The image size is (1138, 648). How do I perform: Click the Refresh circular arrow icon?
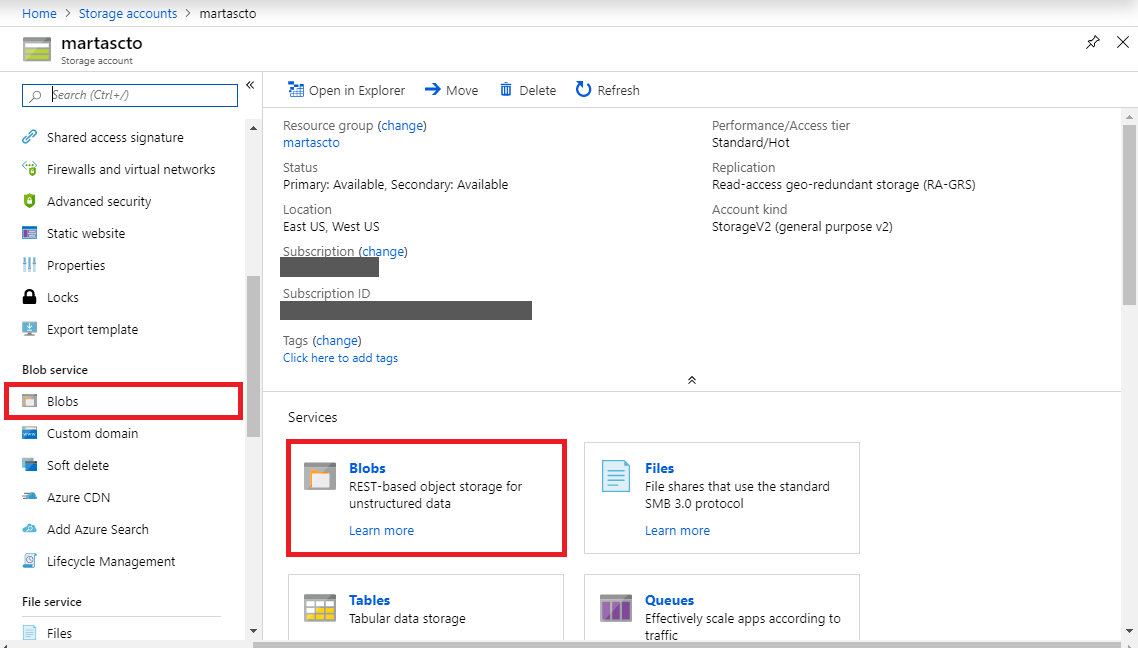coord(584,89)
